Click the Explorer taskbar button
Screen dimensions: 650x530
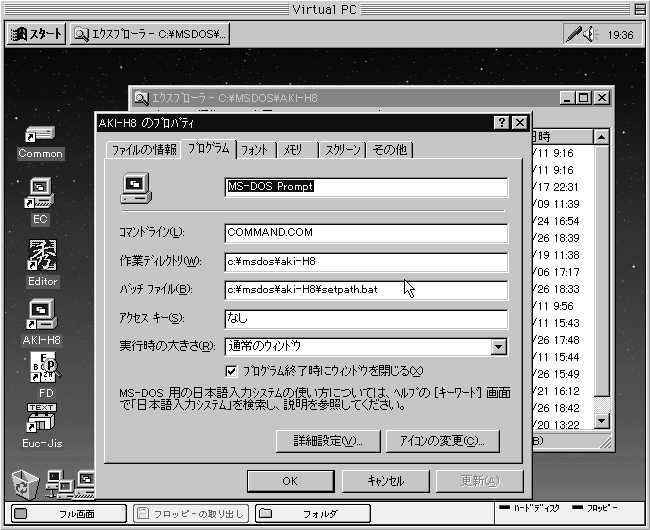150,34
